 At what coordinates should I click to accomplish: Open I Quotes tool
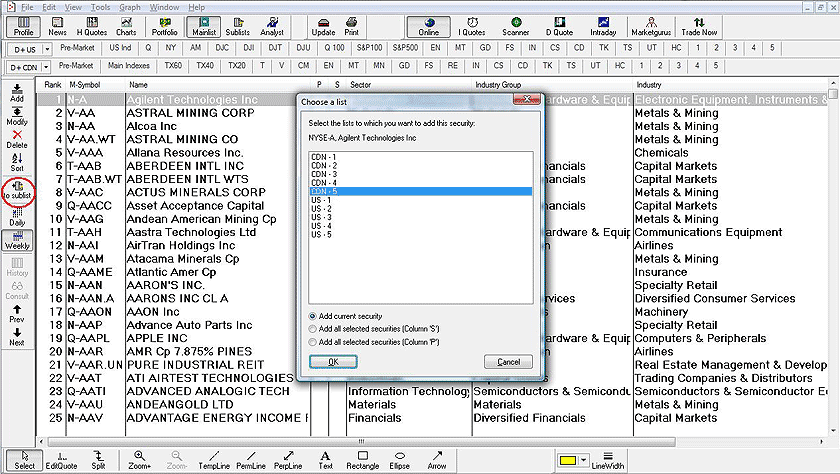[472, 26]
